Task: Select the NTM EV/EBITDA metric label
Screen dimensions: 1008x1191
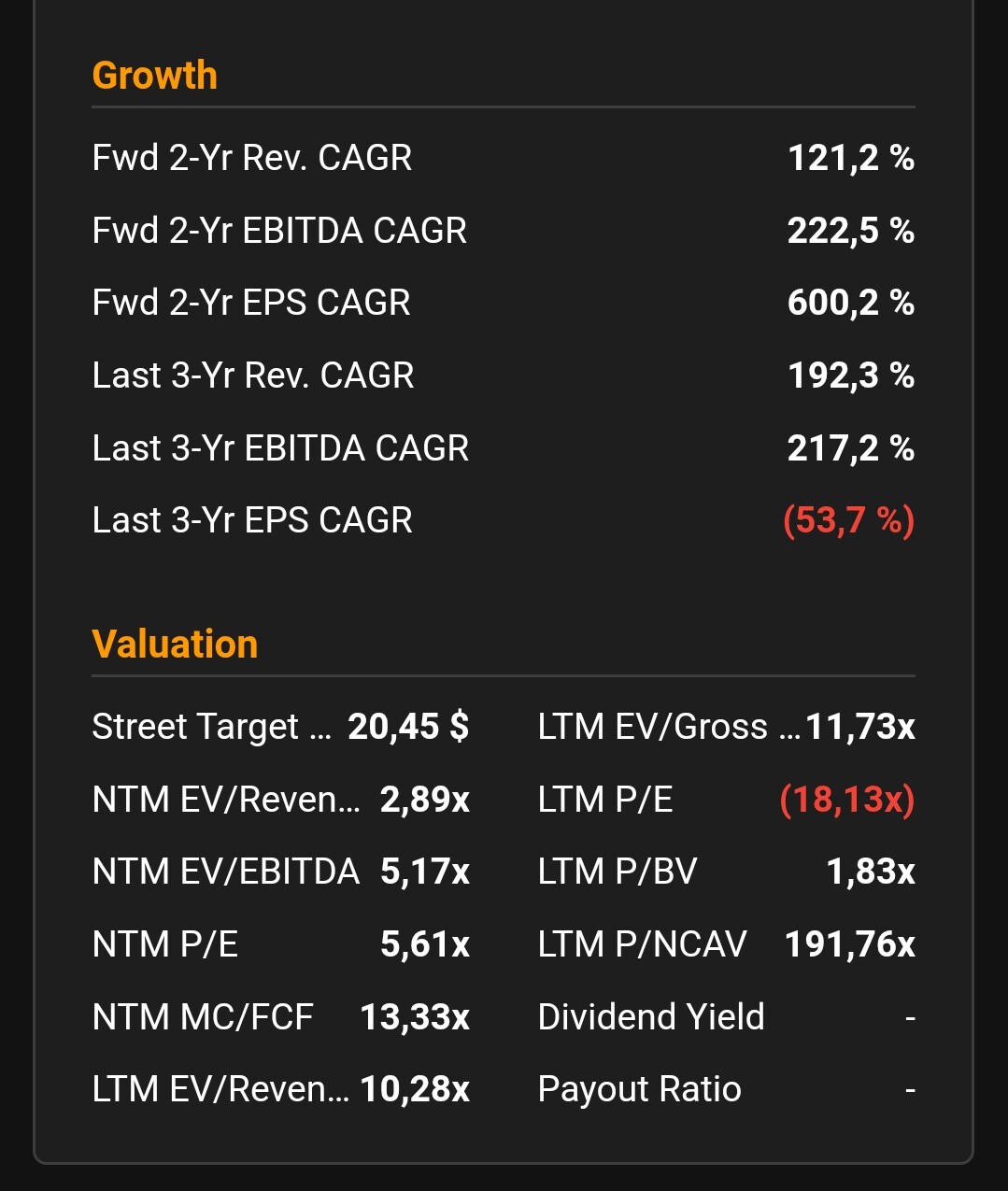Action: tap(225, 872)
